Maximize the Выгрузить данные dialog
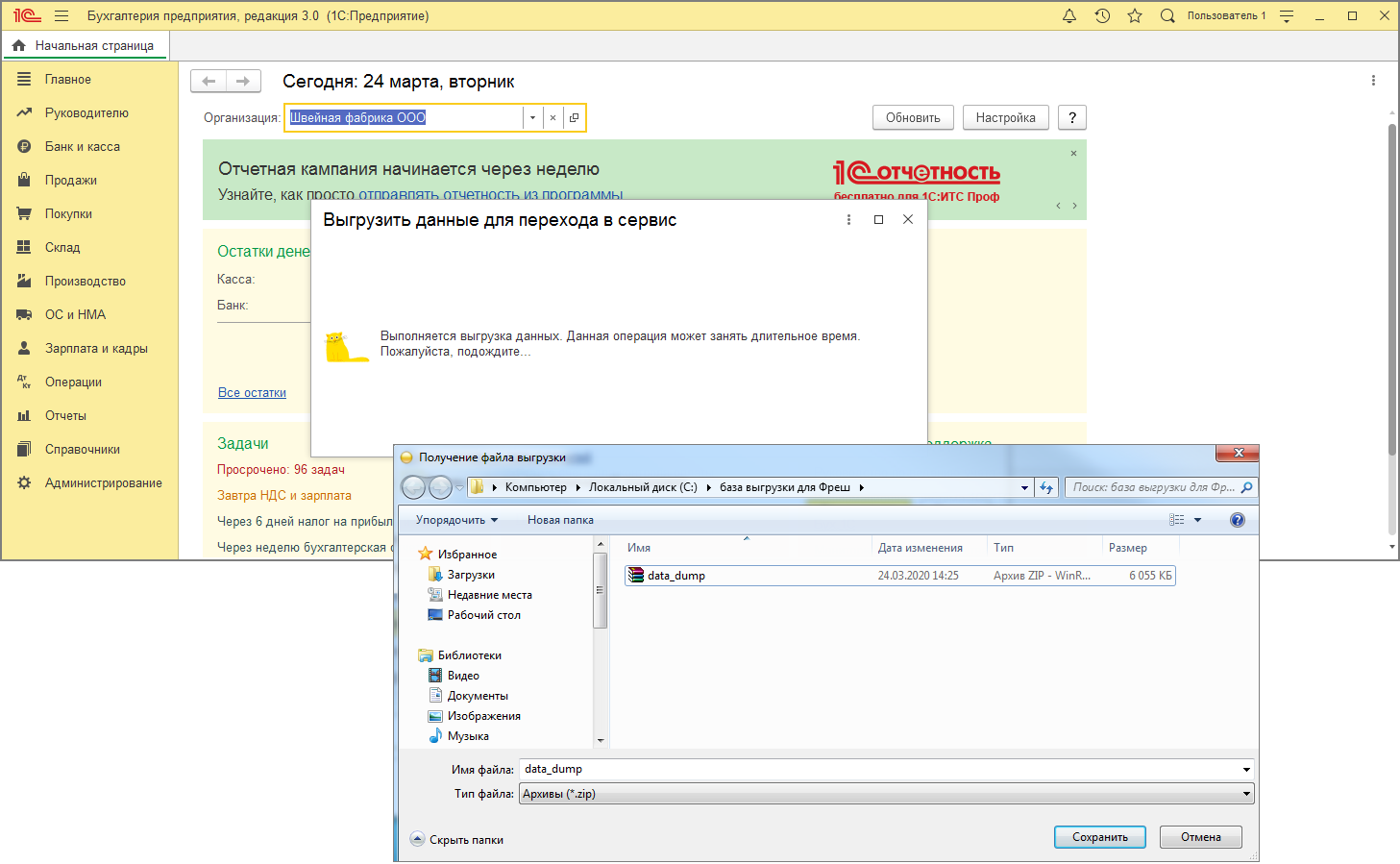The height and width of the screenshot is (864, 1400). 878,219
